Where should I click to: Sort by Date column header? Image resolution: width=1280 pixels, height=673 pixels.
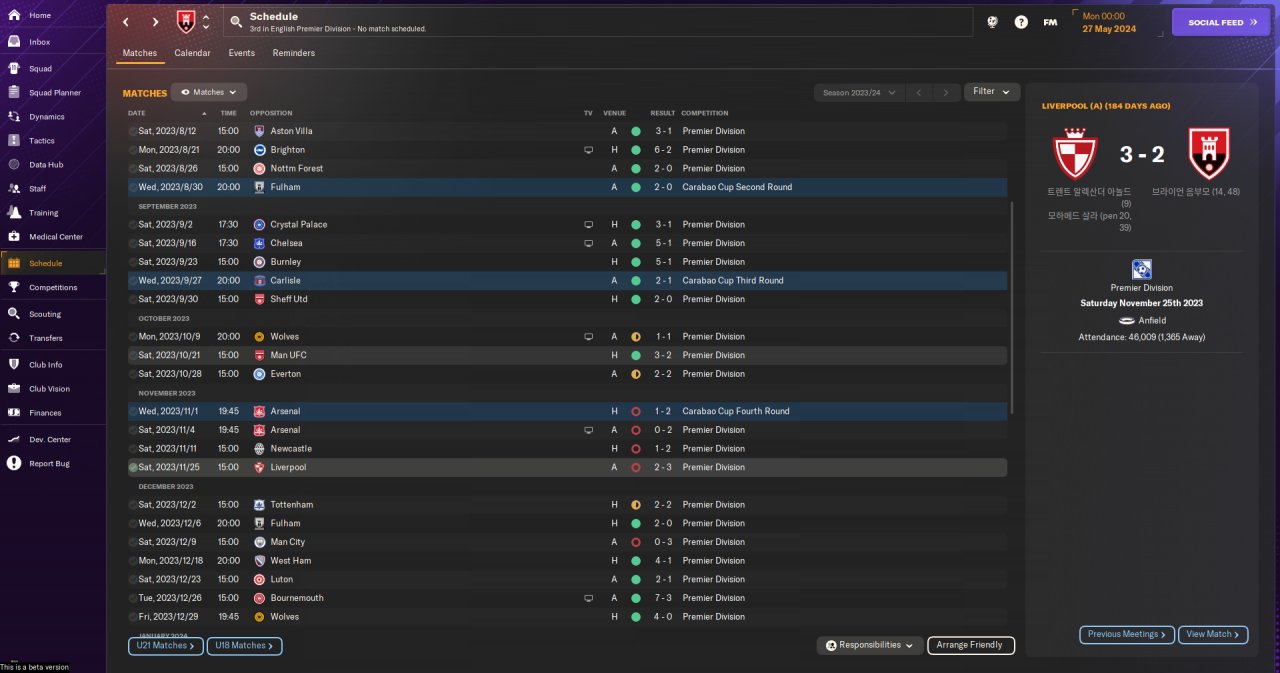coord(136,113)
